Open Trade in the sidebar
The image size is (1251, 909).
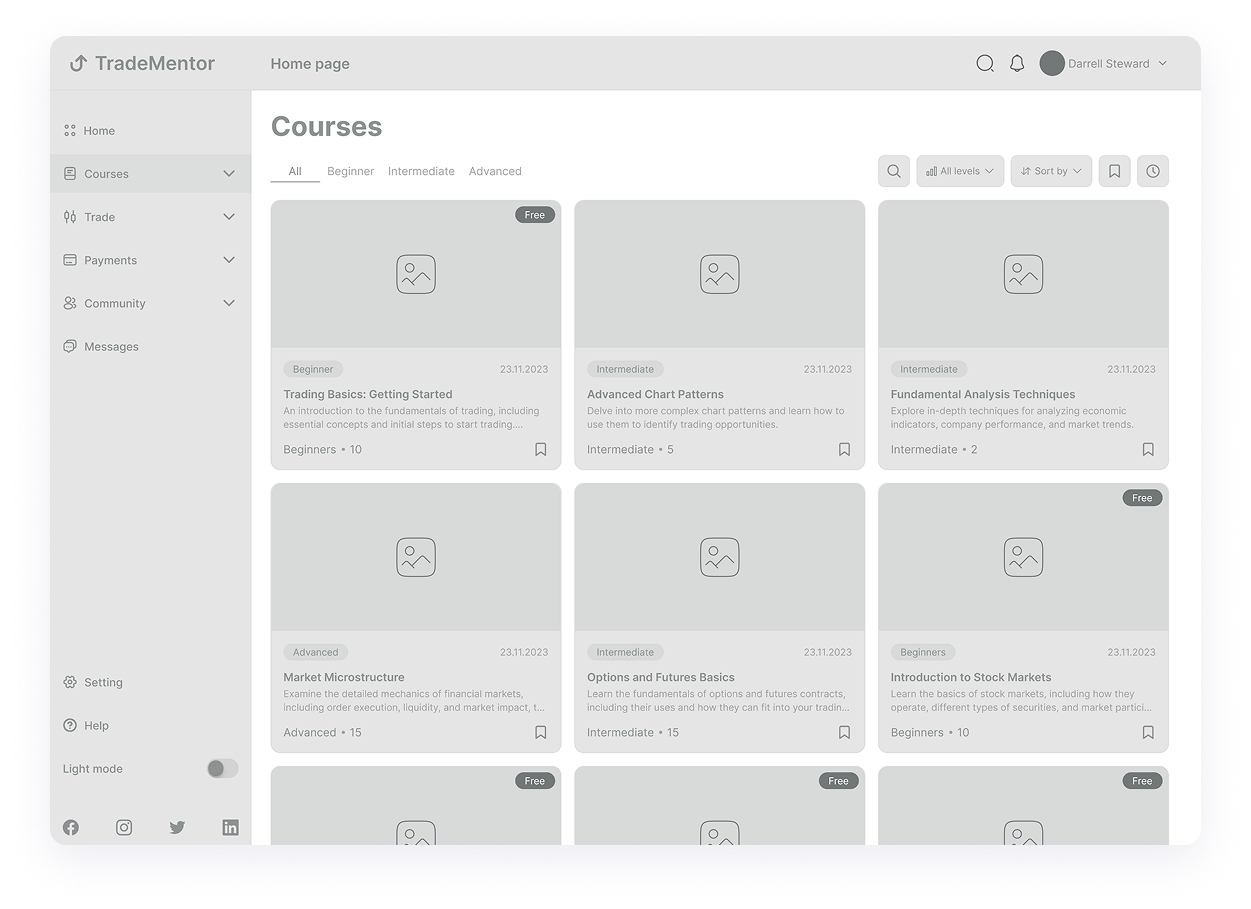click(150, 216)
